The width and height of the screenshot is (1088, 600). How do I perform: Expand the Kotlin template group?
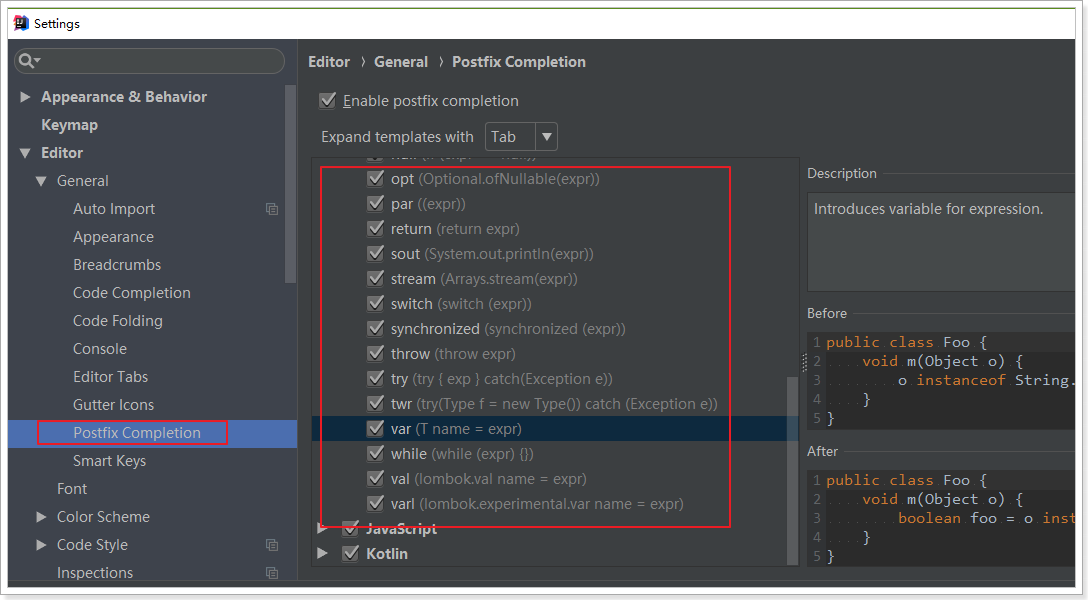point(323,553)
